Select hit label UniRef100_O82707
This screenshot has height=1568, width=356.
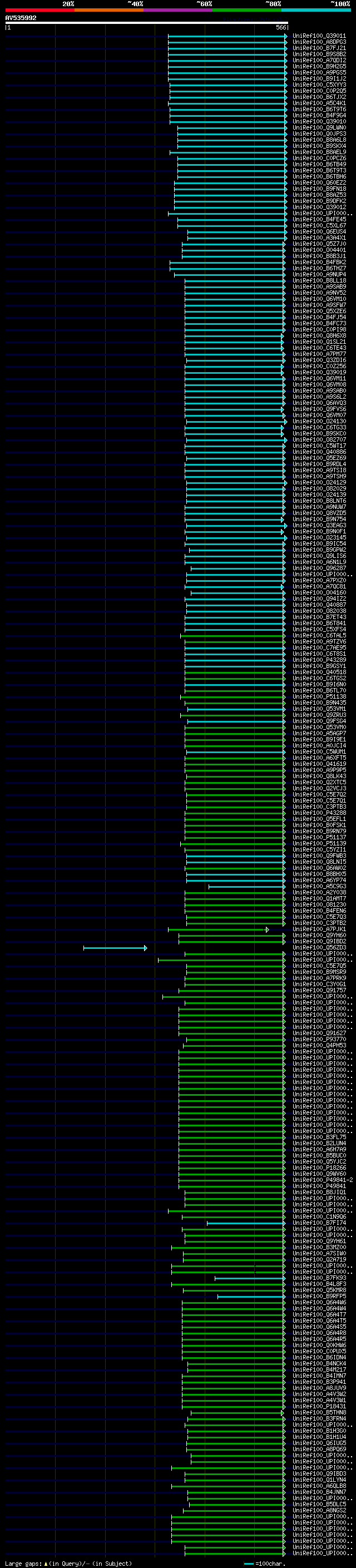[x=319, y=439]
